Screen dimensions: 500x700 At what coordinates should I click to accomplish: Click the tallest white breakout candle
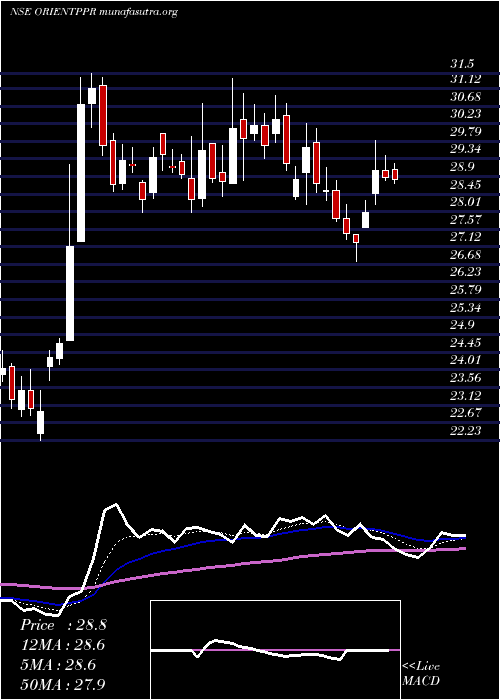[x=81, y=173]
